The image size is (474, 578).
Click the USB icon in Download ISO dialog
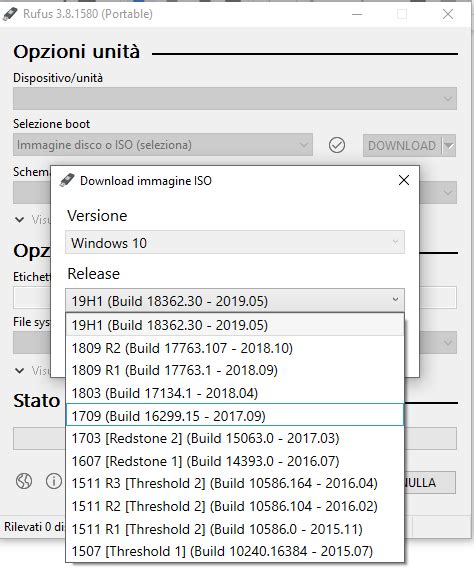click(67, 180)
